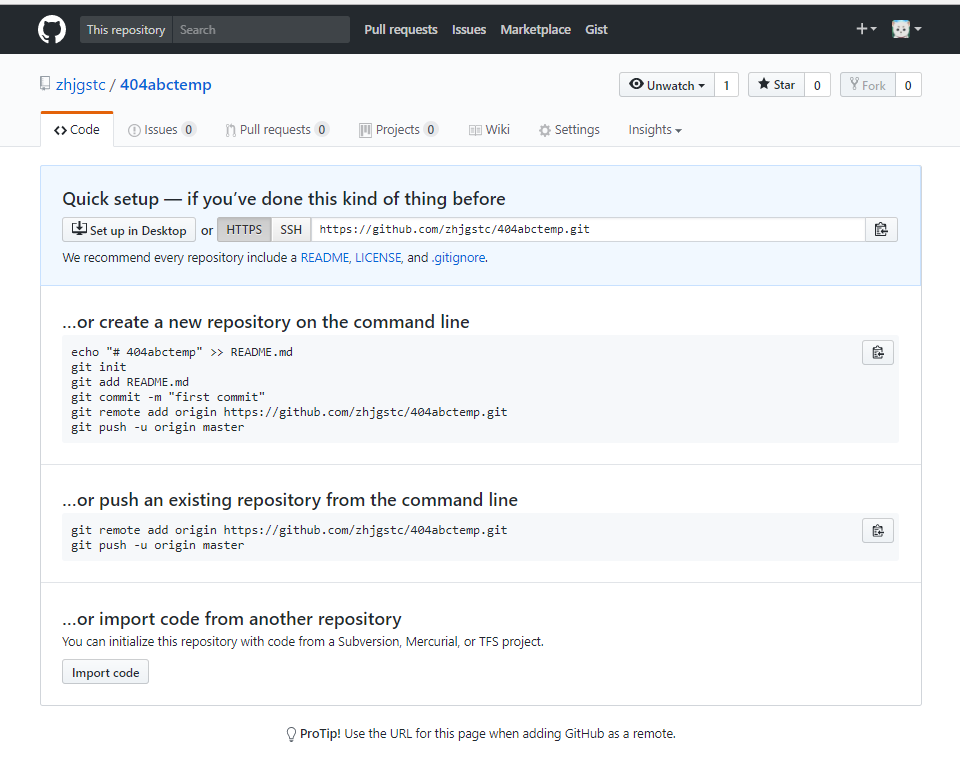The width and height of the screenshot is (960, 758).
Task: Click the GitHub Octocat logo
Action: 52,29
